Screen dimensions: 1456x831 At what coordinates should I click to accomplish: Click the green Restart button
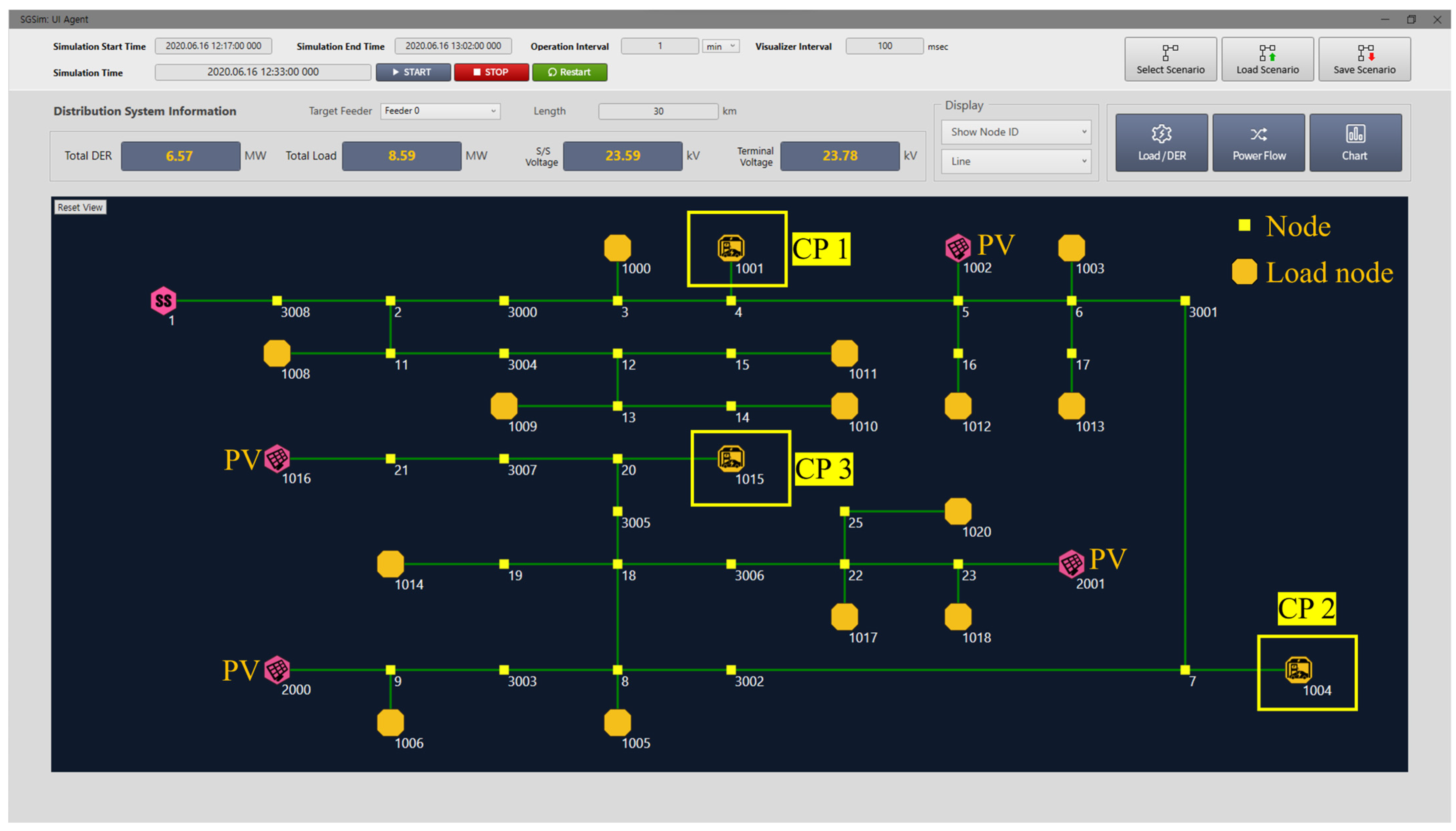pos(569,72)
